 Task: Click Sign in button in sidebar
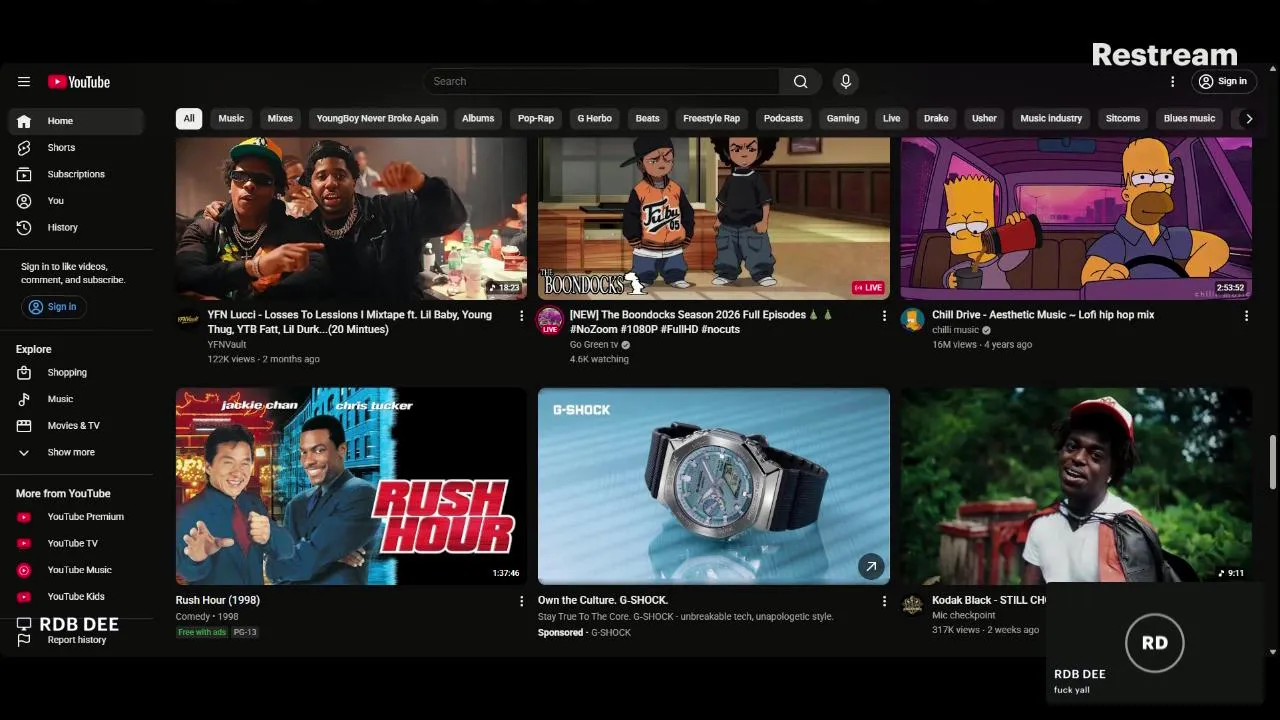(53, 307)
